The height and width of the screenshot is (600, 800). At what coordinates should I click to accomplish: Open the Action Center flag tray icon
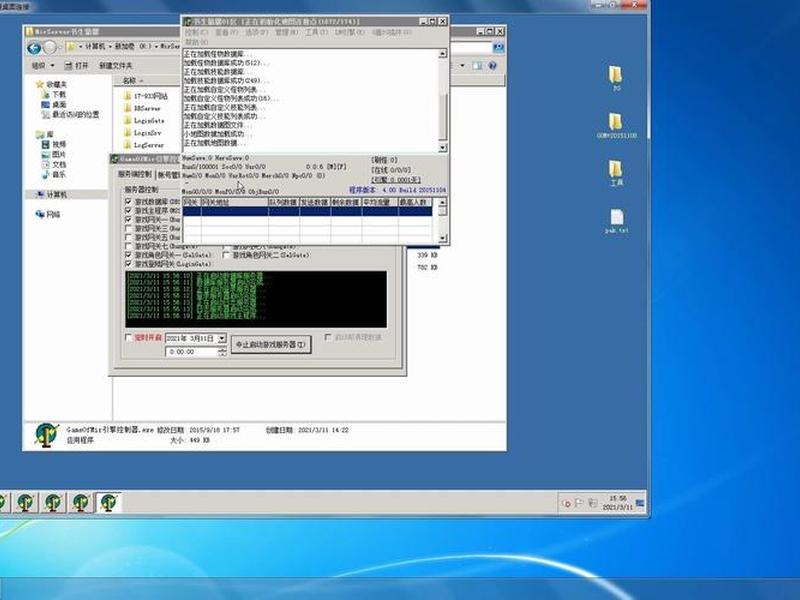point(579,503)
